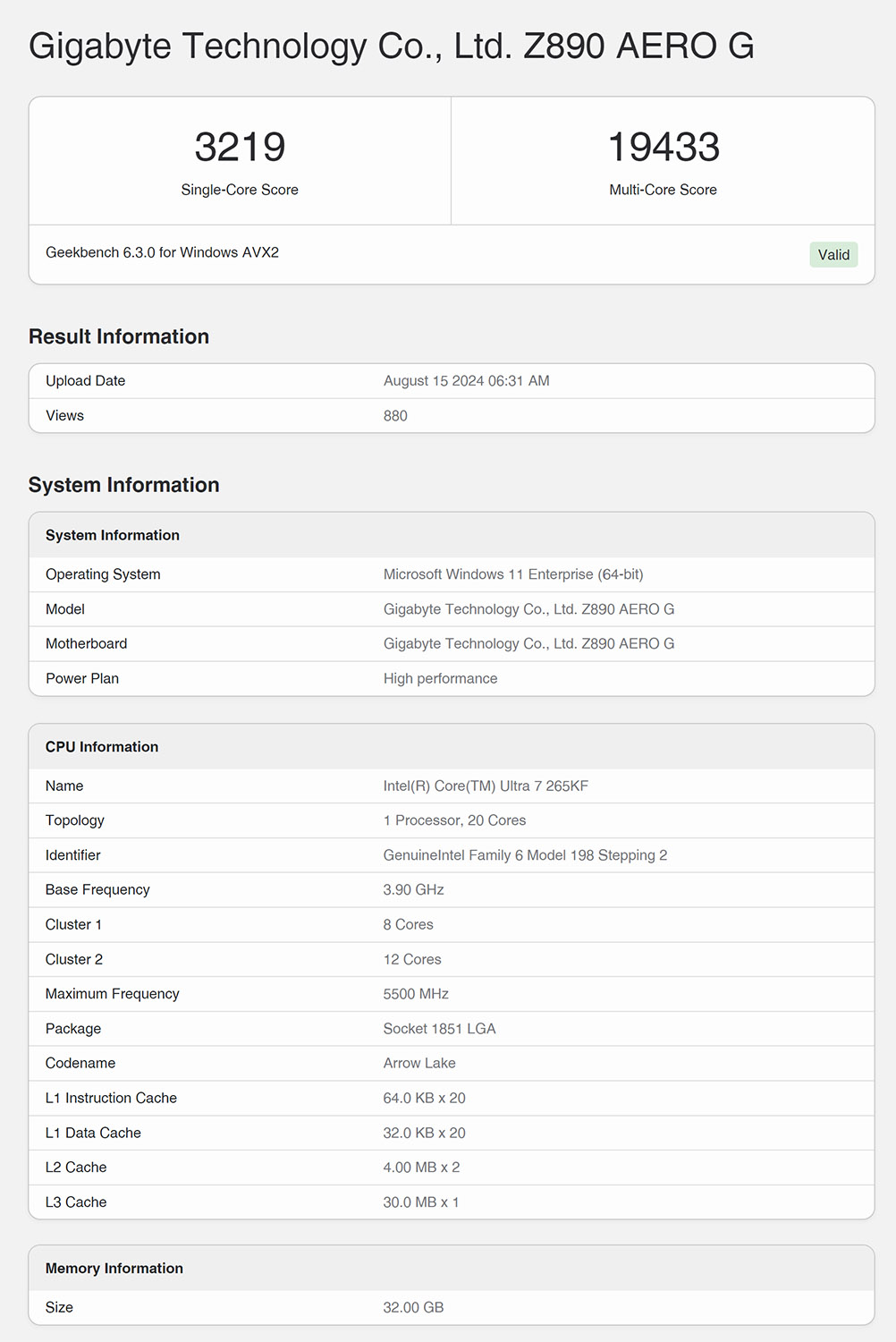Select the upload date August 15 2024 value
This screenshot has height=1342, width=896.
coord(467,381)
